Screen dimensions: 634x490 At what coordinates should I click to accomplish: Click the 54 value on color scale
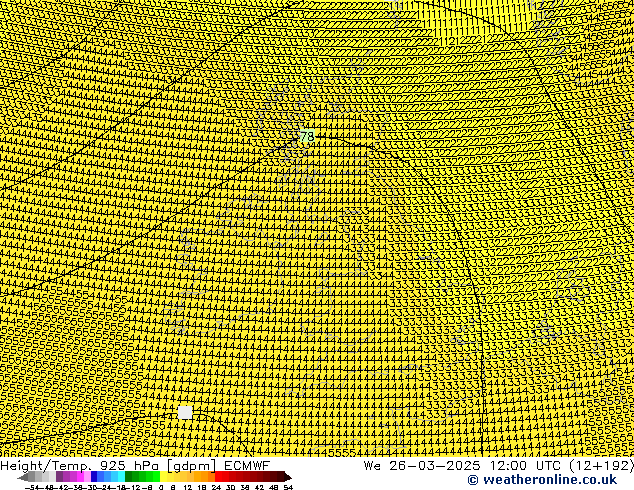[x=288, y=488]
